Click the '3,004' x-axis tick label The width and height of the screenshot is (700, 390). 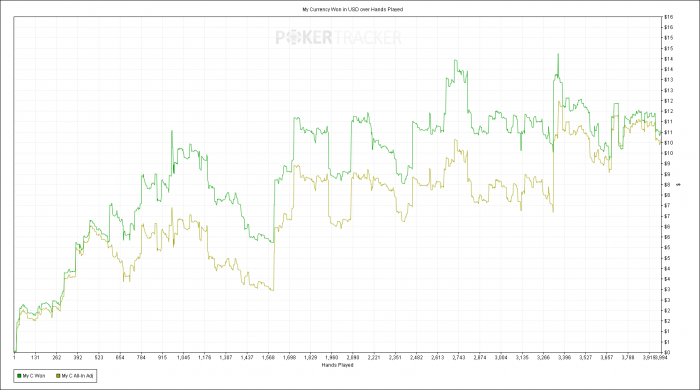tap(501, 357)
